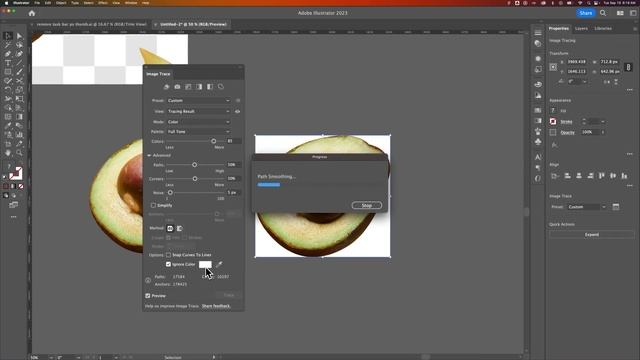Click Horizontal Align Left icon in Align
Viewport: 640px width, 360px height.
[567, 176]
